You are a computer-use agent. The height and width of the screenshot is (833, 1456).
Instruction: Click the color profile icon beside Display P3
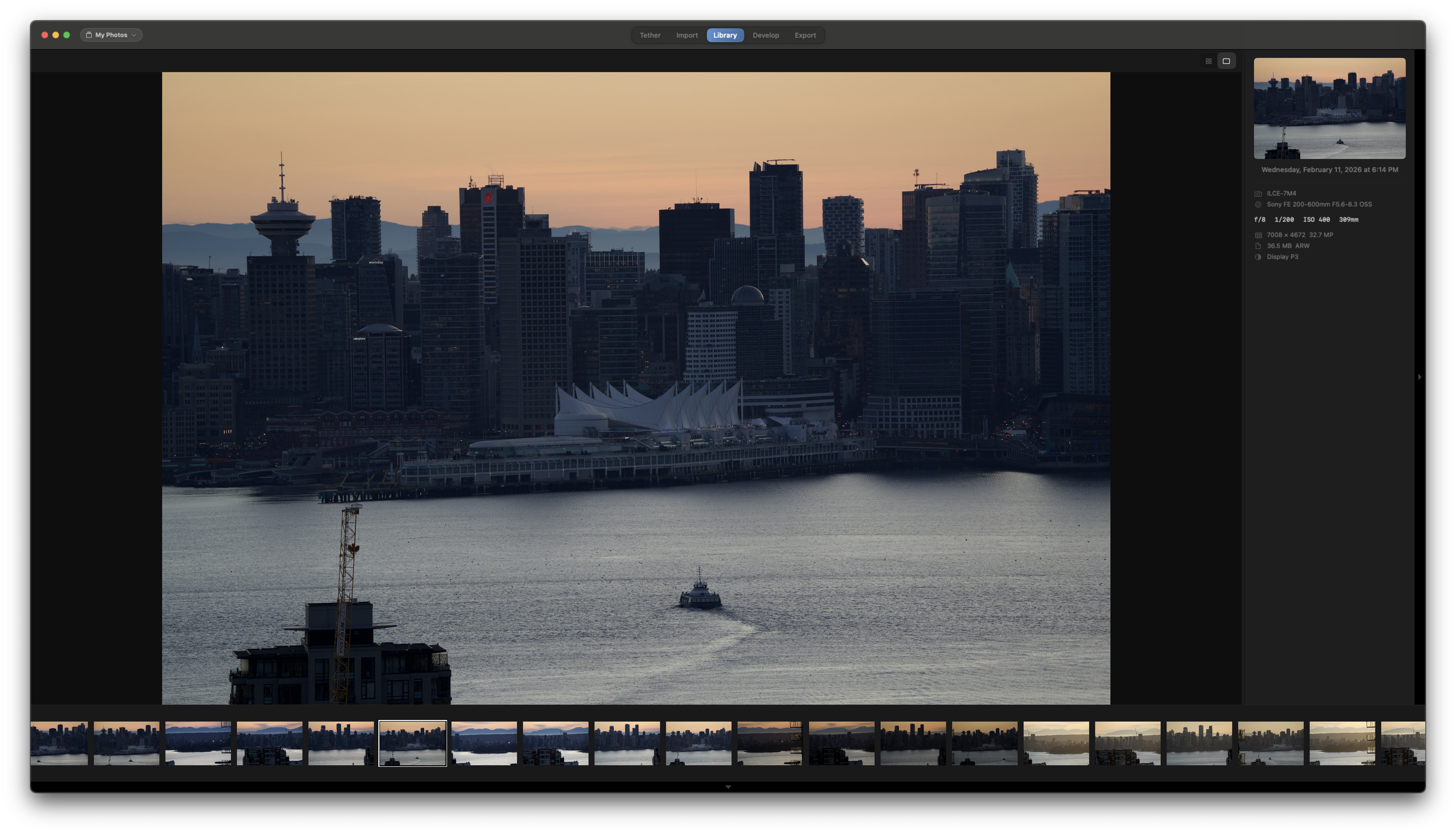click(x=1258, y=257)
